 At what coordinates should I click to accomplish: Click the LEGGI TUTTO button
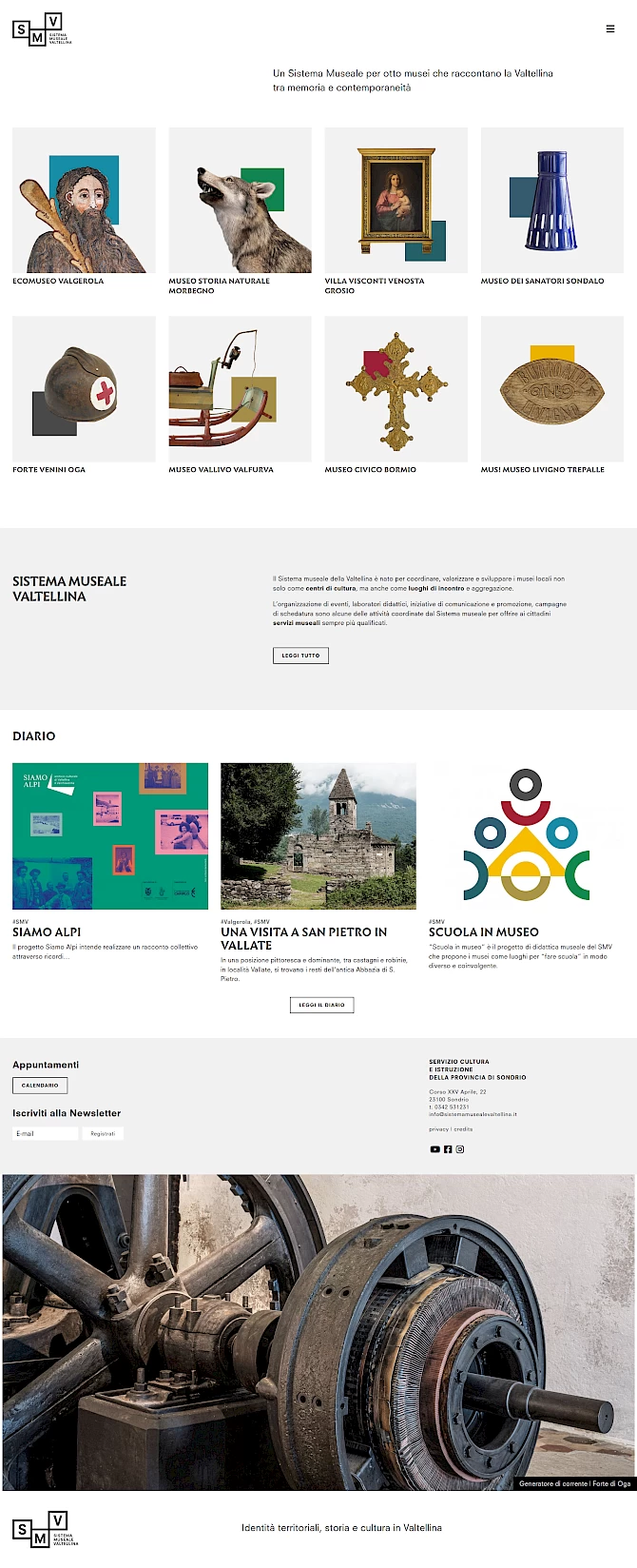[x=300, y=656]
